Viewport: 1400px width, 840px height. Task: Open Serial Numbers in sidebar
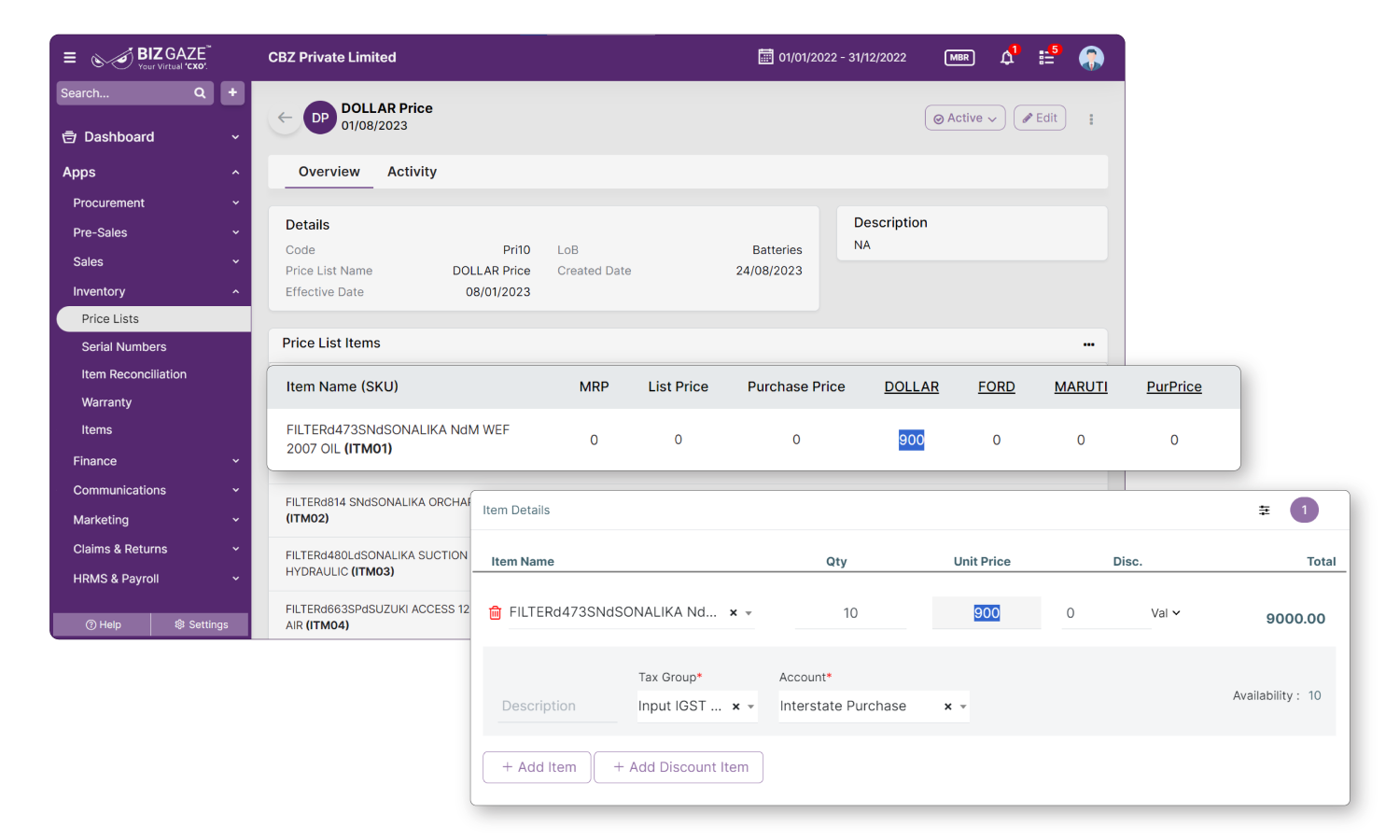pyautogui.click(x=124, y=347)
